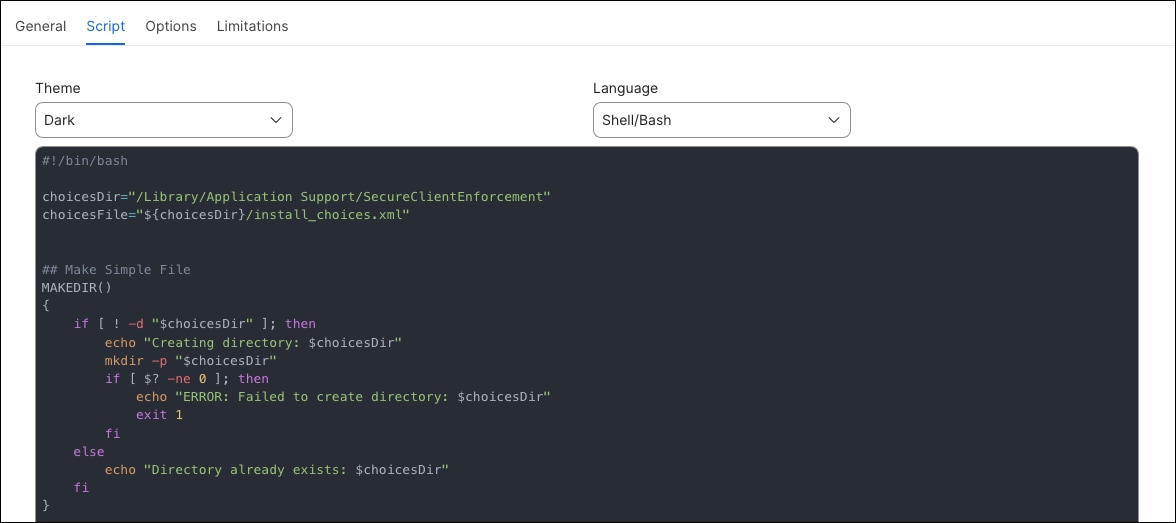Click the opening brace below MAKEDIR()

pyautogui.click(x=46, y=305)
